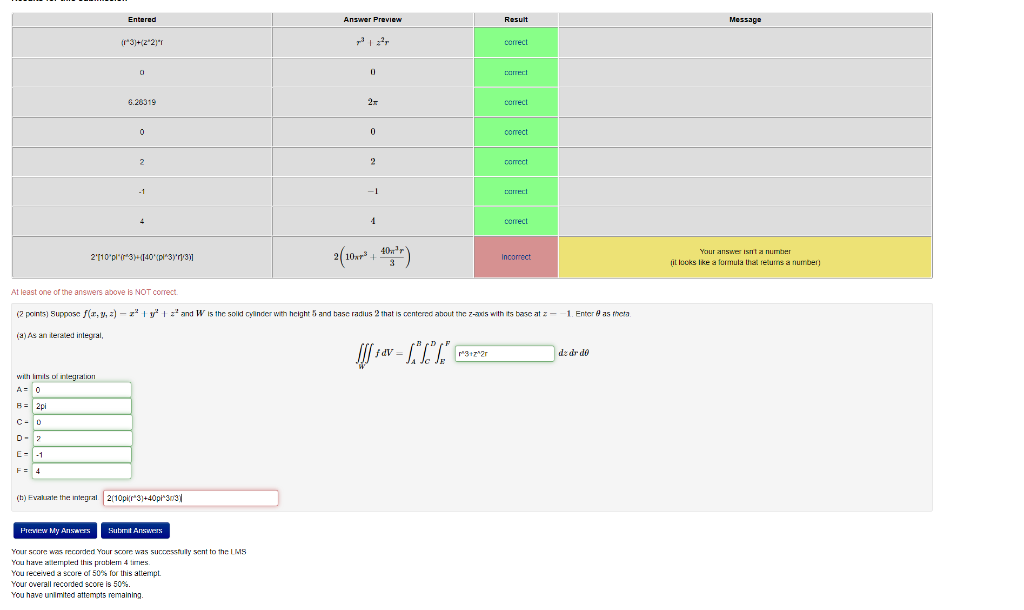The width and height of the screenshot is (1024, 610).
Task: Click the 2pi answer preview cell
Action: (373, 101)
